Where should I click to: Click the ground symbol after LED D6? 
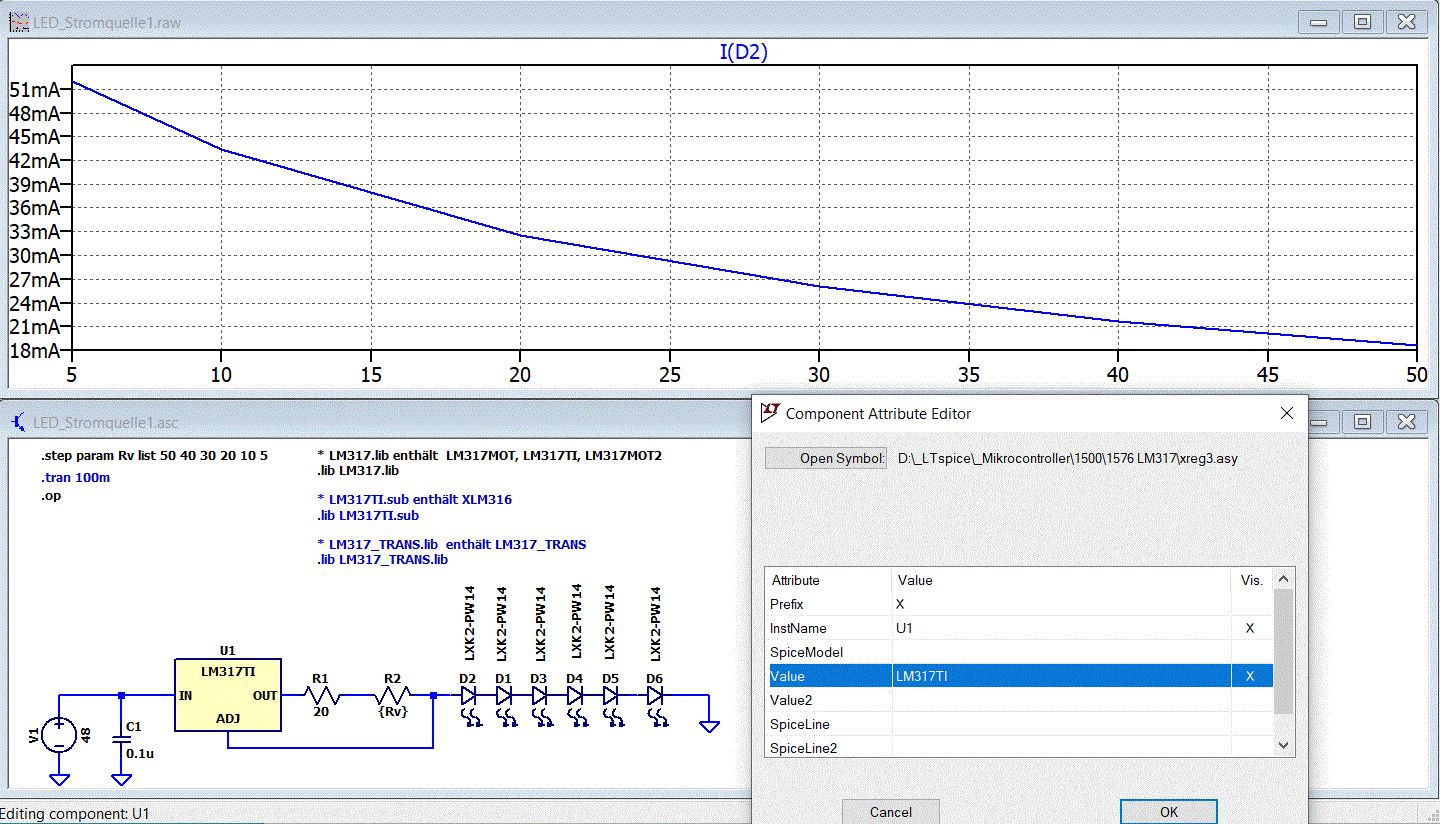(709, 725)
